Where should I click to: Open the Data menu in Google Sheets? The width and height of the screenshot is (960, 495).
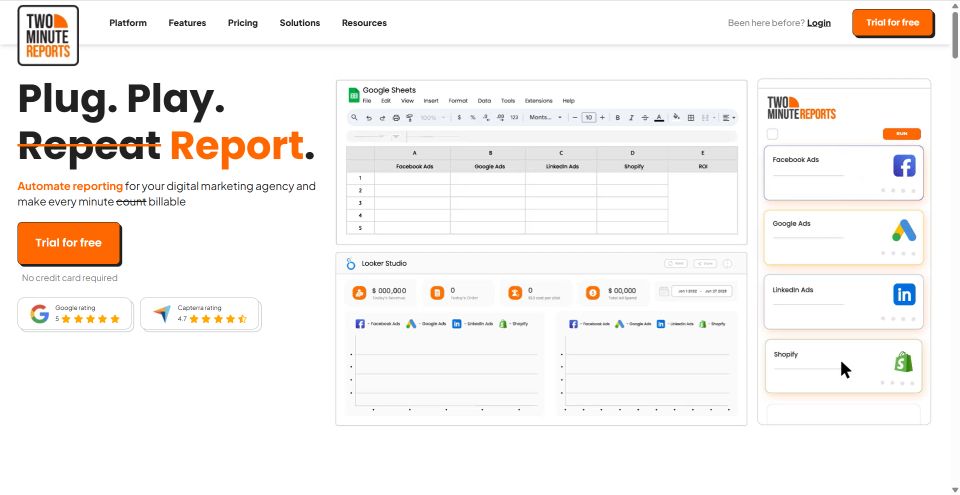click(x=484, y=101)
